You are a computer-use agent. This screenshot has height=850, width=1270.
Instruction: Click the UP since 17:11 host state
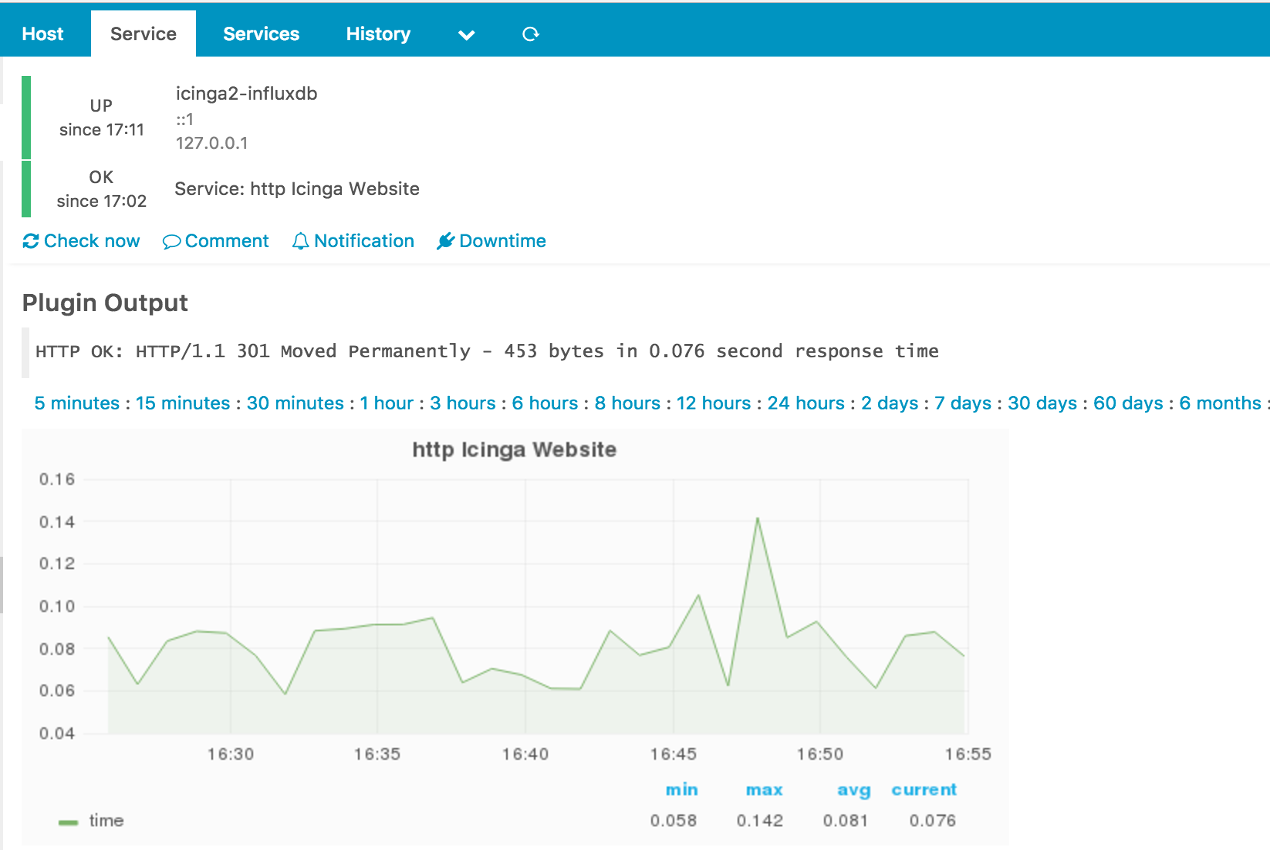point(101,118)
